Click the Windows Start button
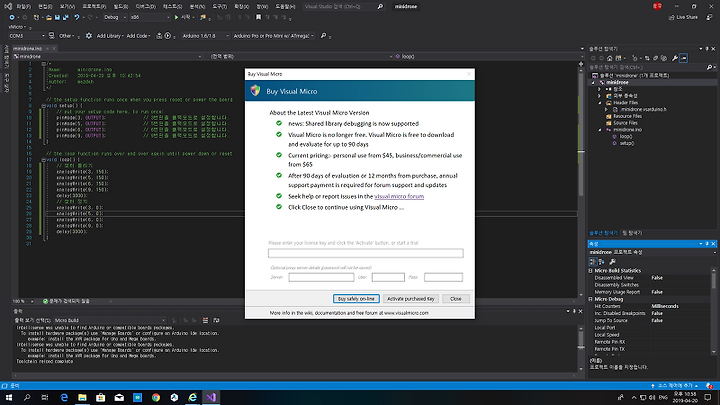This screenshot has height=405, width=720. click(9, 397)
